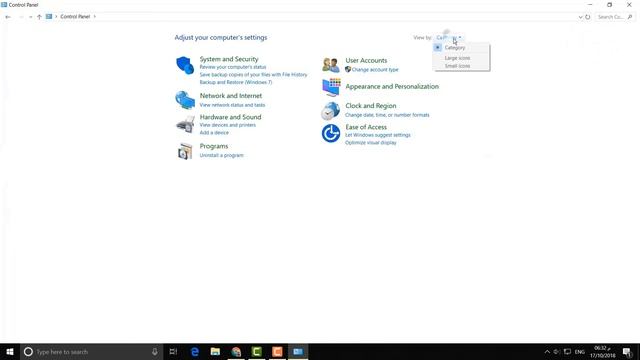Launch Microsoft Edge from the taskbar
Screen dimensions: 640x360
point(195,351)
